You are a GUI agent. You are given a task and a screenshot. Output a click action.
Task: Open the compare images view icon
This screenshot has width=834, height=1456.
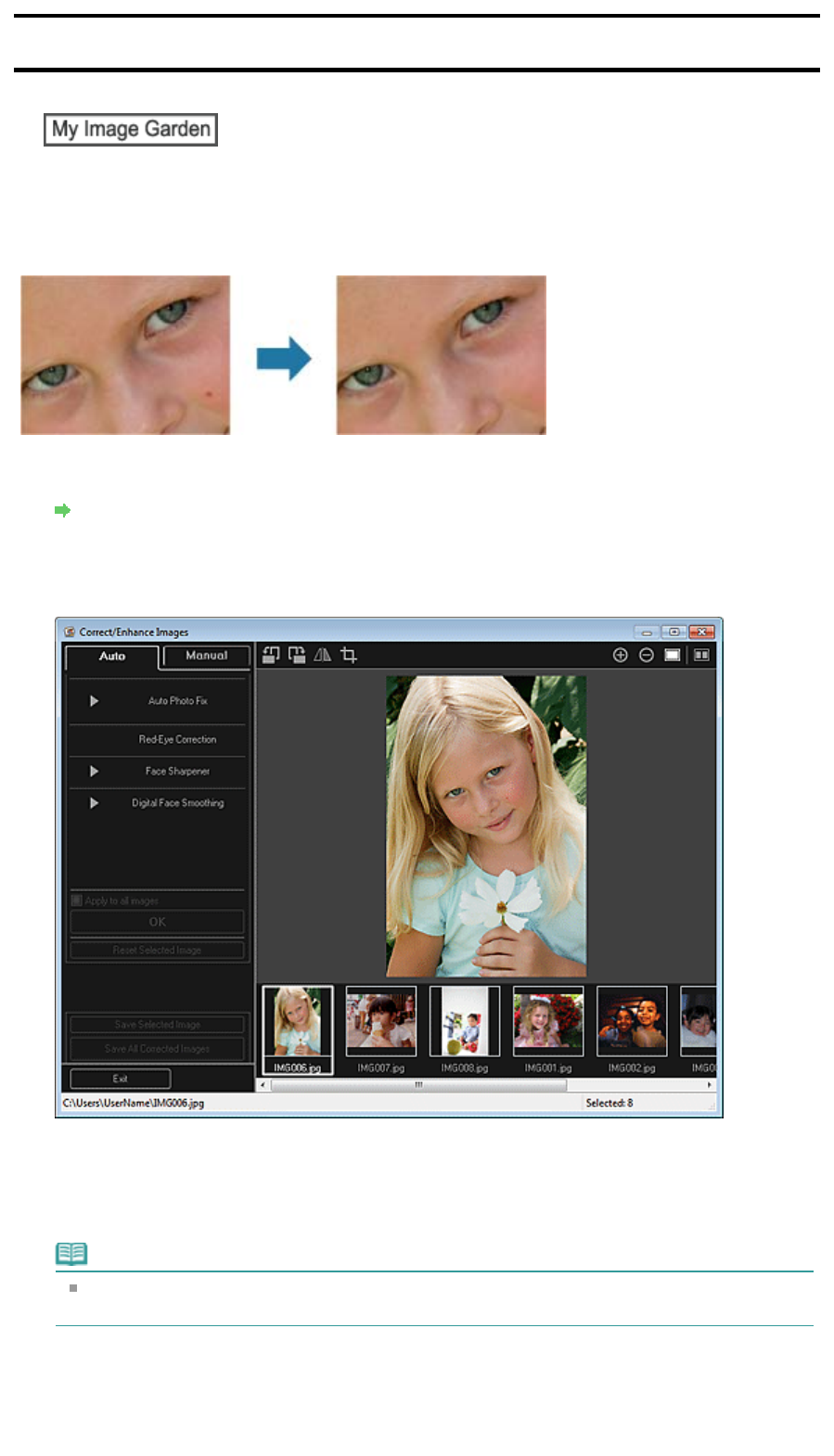[702, 655]
